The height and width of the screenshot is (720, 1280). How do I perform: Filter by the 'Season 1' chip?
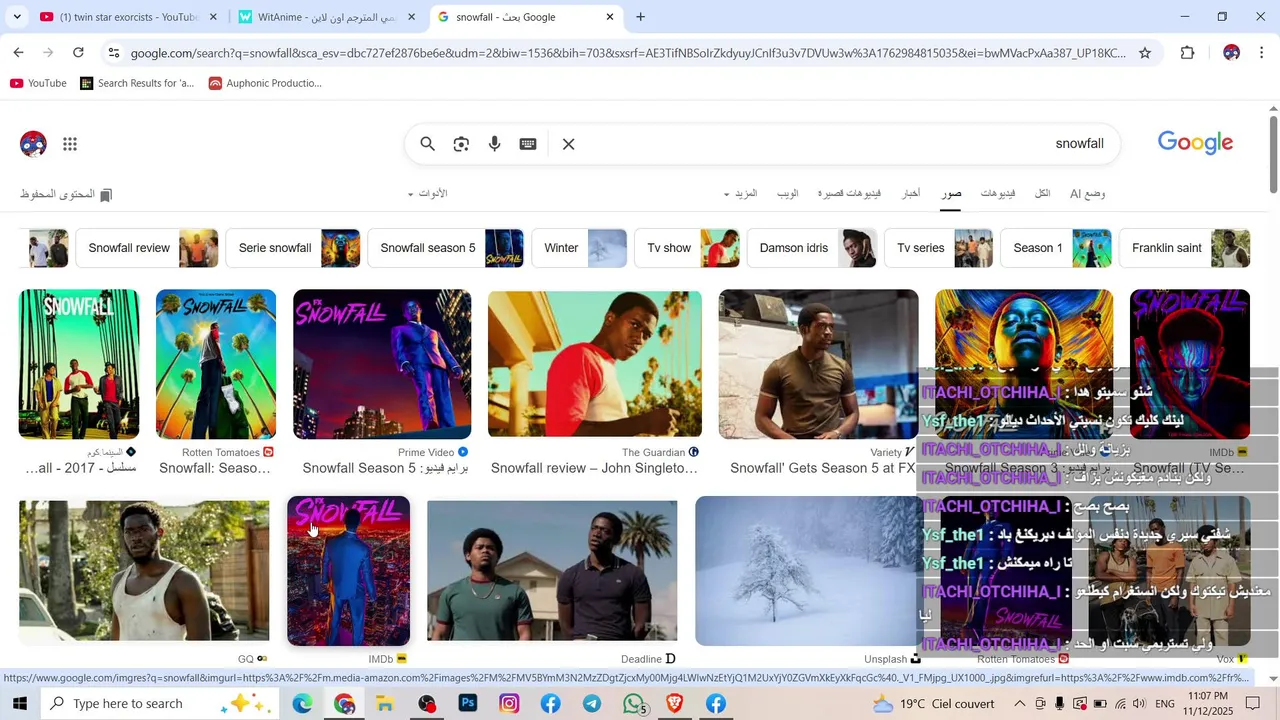click(x=1056, y=248)
